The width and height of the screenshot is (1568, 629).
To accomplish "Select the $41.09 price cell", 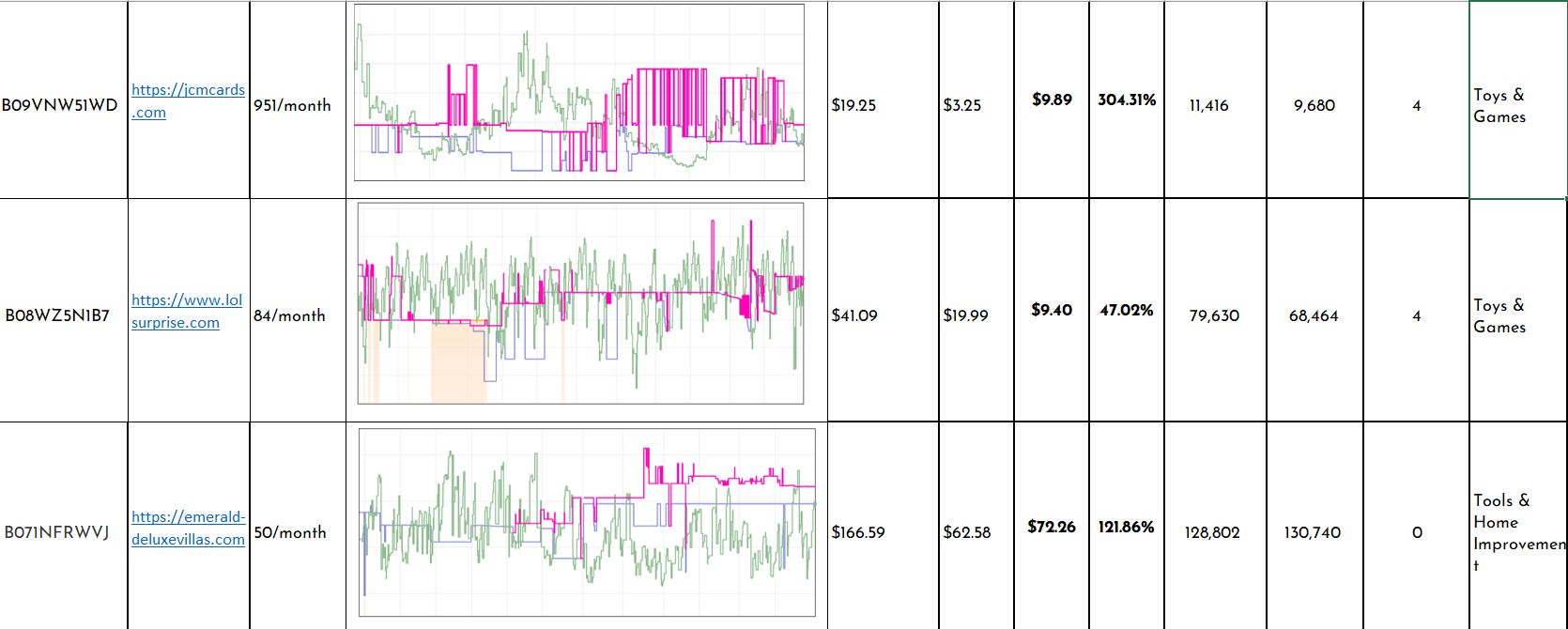I will click(883, 311).
